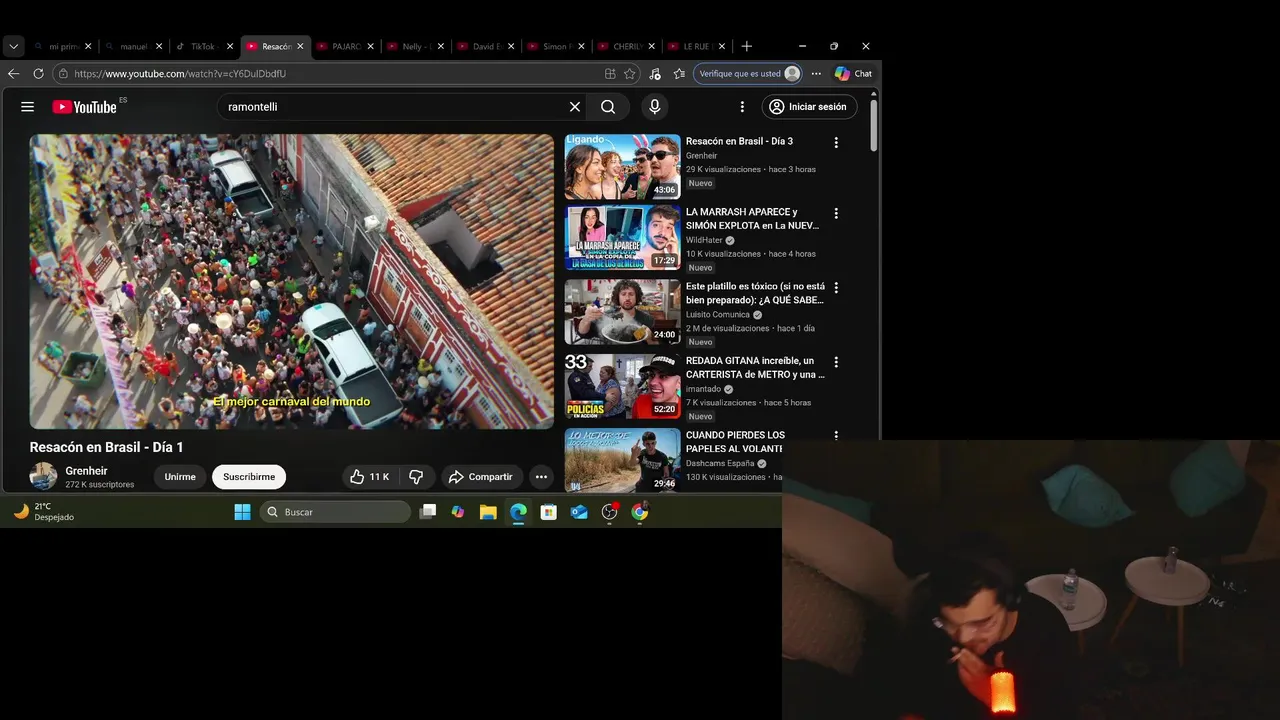Open browser split screen icon
1280x720 pixels.
(610, 74)
